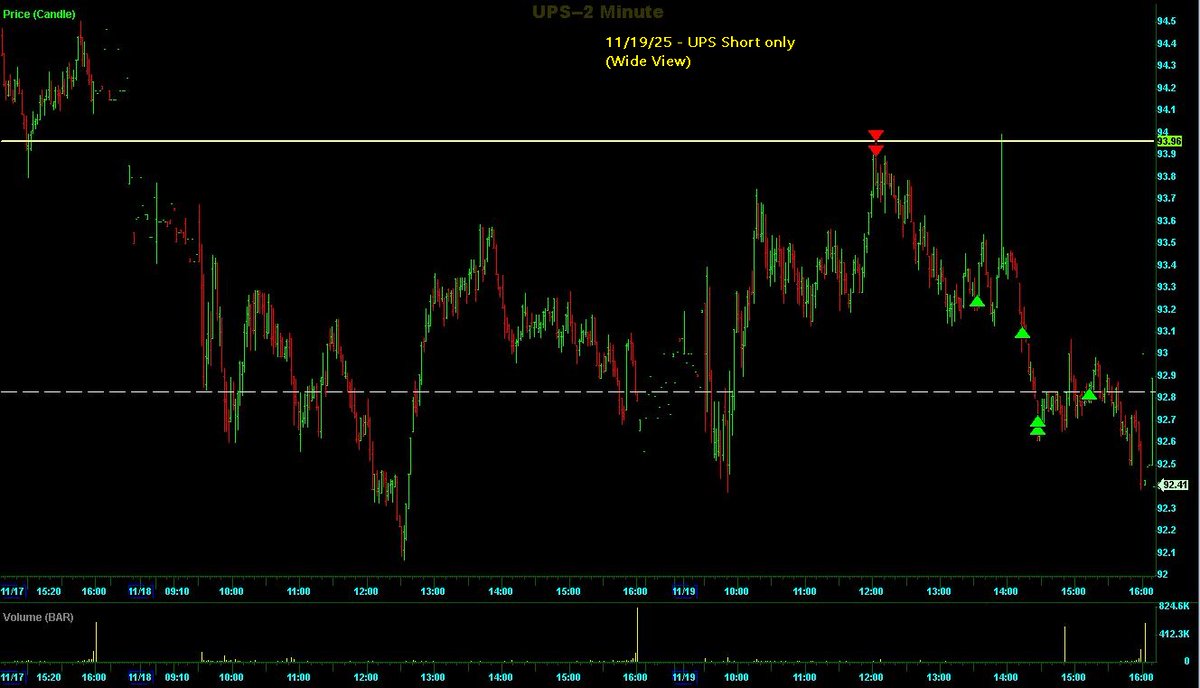Click the 824.6K volume axis label
The image size is (1200, 688).
(x=1172, y=606)
